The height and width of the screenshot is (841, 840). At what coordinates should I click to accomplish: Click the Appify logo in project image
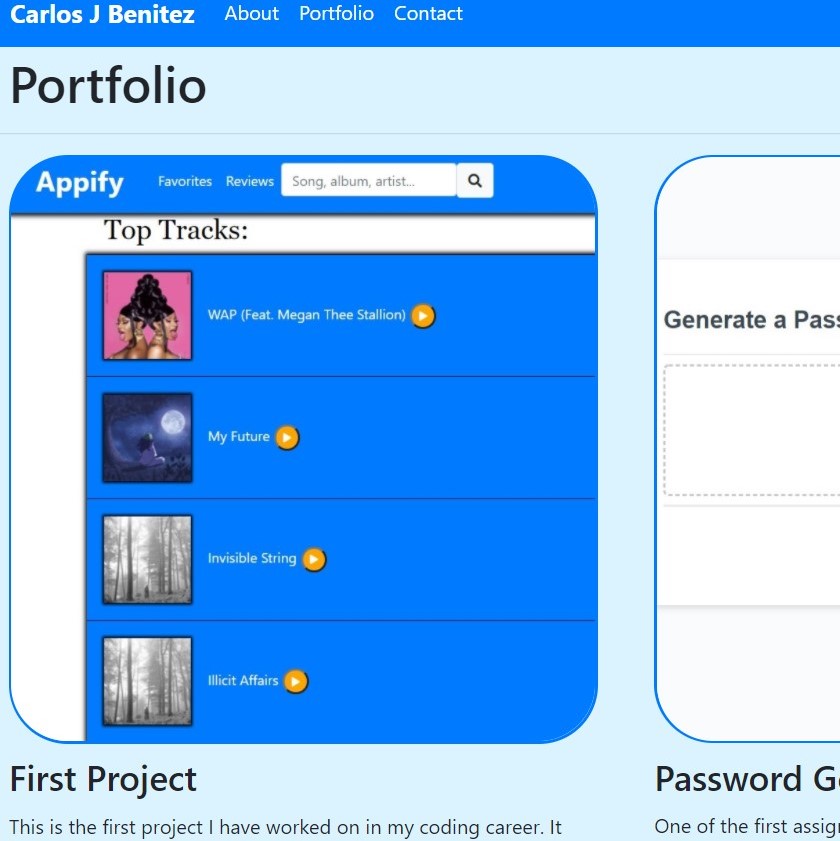coord(80,182)
